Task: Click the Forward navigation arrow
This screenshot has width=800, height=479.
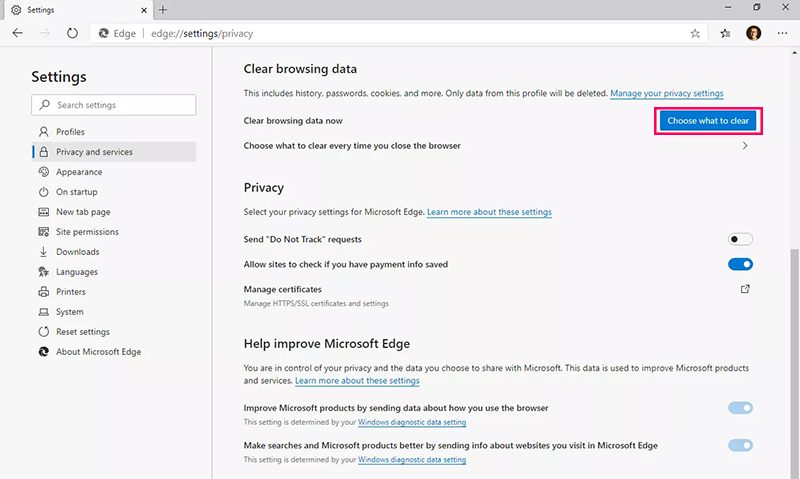Action: point(45,33)
